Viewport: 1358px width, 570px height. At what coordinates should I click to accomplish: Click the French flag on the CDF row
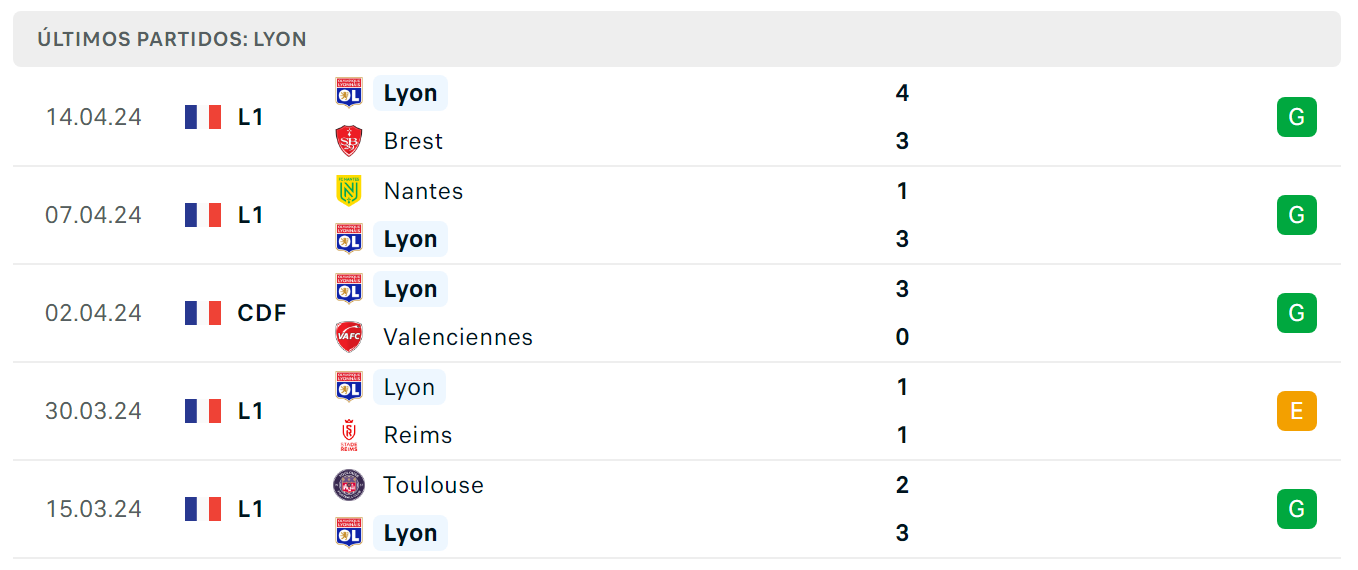(x=203, y=313)
